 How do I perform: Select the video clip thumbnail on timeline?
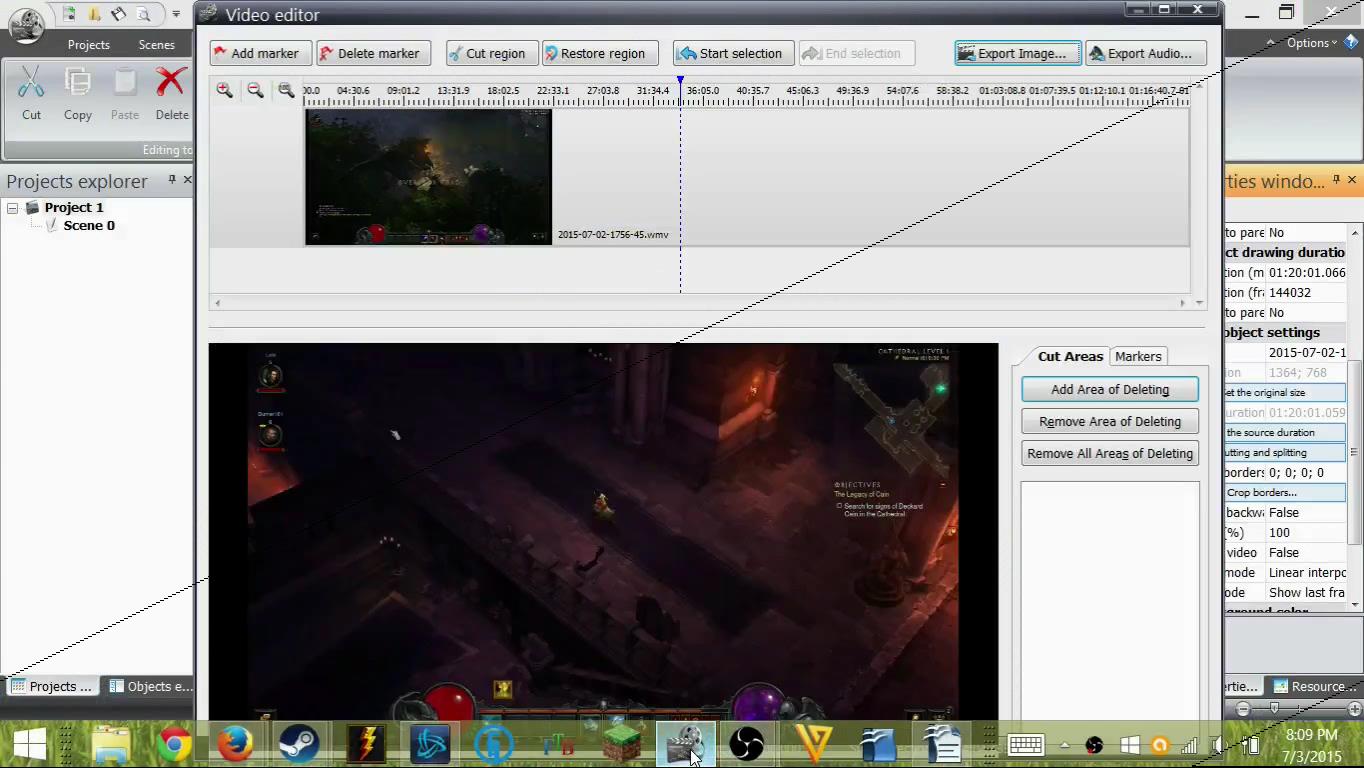pyautogui.click(x=428, y=176)
